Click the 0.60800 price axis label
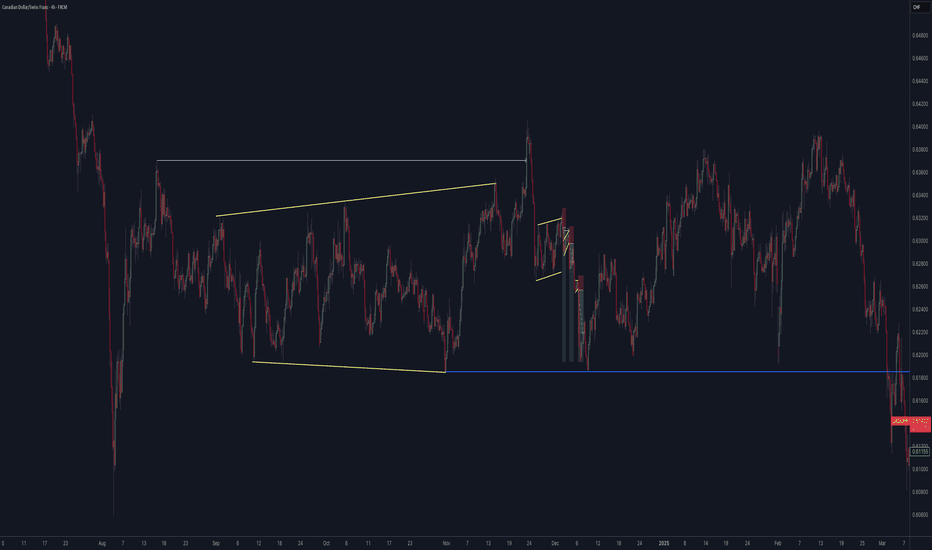932x550 pixels. point(920,492)
